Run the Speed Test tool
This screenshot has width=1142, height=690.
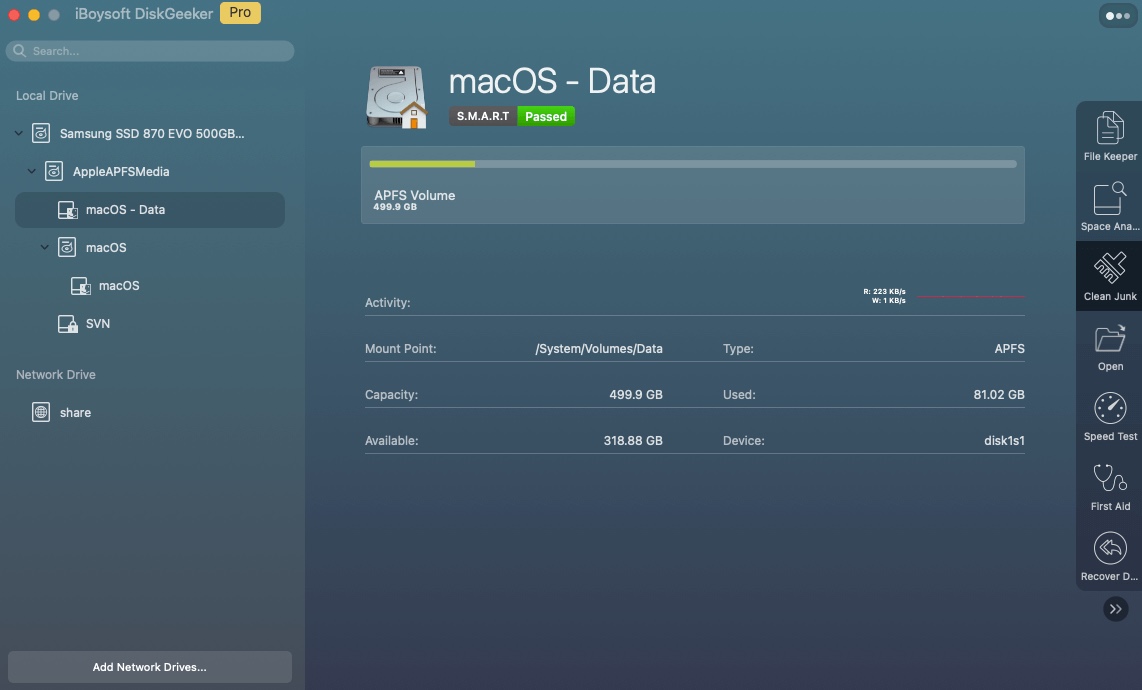click(x=1110, y=416)
